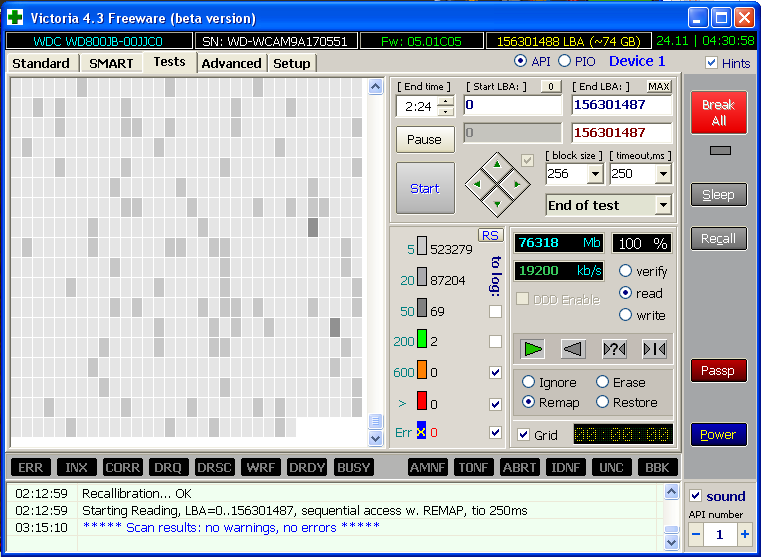Click the DRSC status indicator

coord(214,467)
